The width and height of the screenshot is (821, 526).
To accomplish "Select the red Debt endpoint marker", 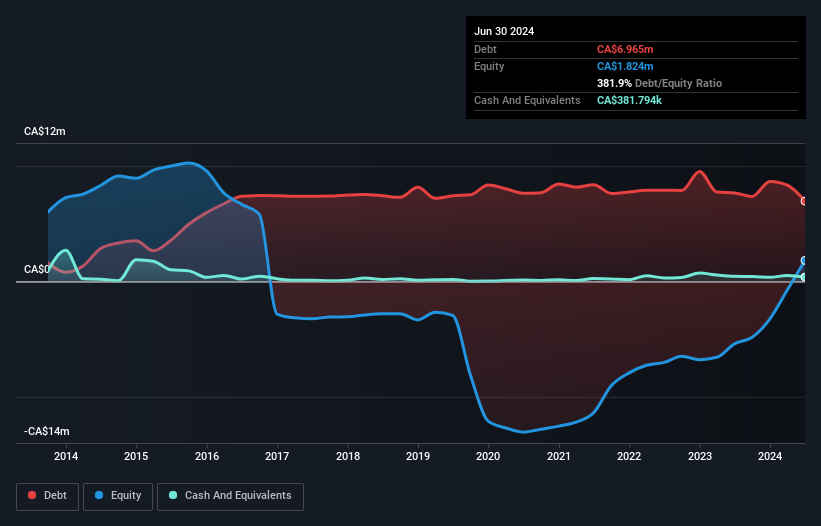I will pyautogui.click(x=804, y=201).
